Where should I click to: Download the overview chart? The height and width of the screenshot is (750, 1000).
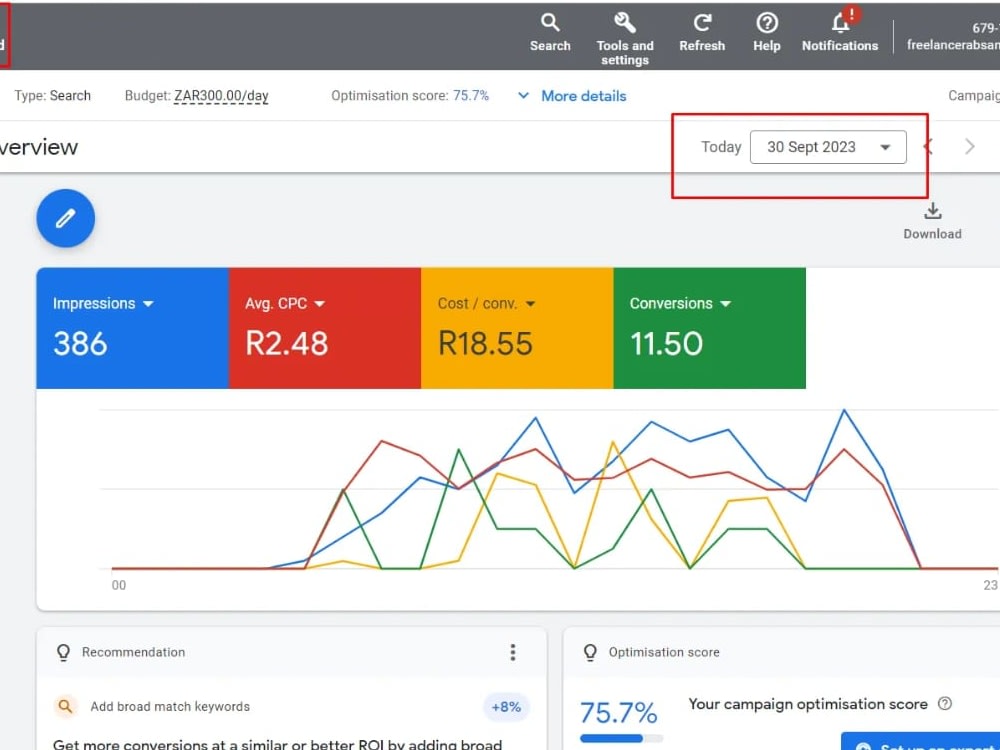932,221
